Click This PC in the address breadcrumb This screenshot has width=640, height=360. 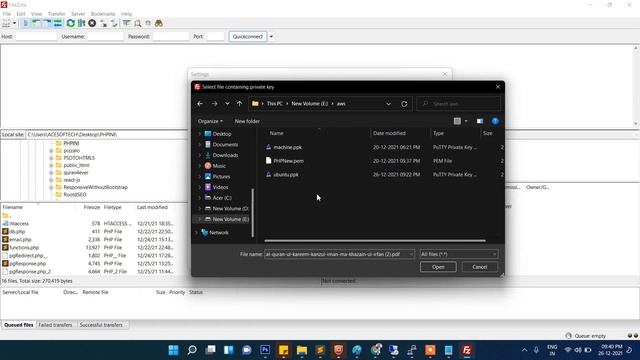(275, 104)
